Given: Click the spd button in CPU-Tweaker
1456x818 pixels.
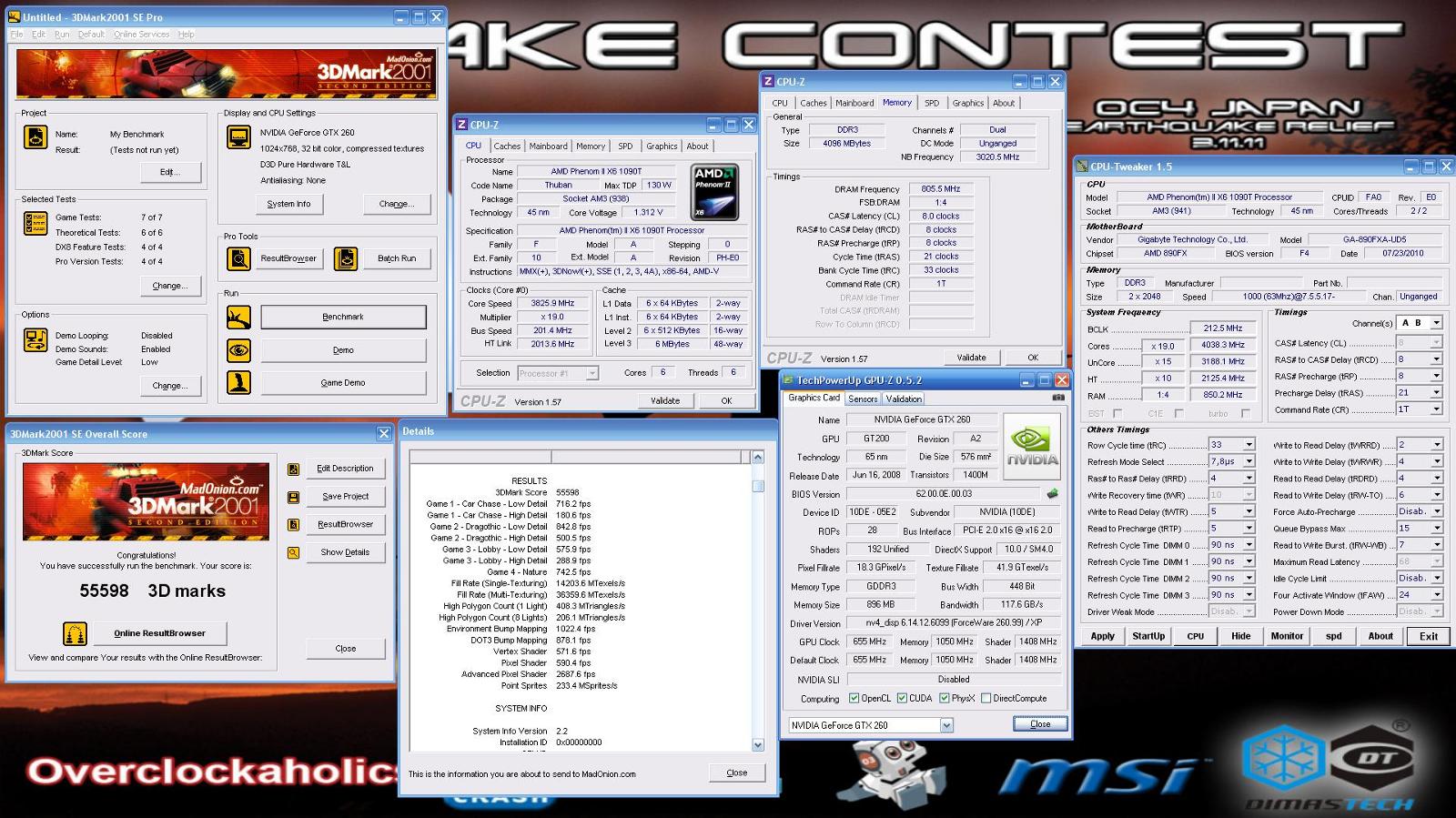Looking at the screenshot, I should (x=1333, y=636).
